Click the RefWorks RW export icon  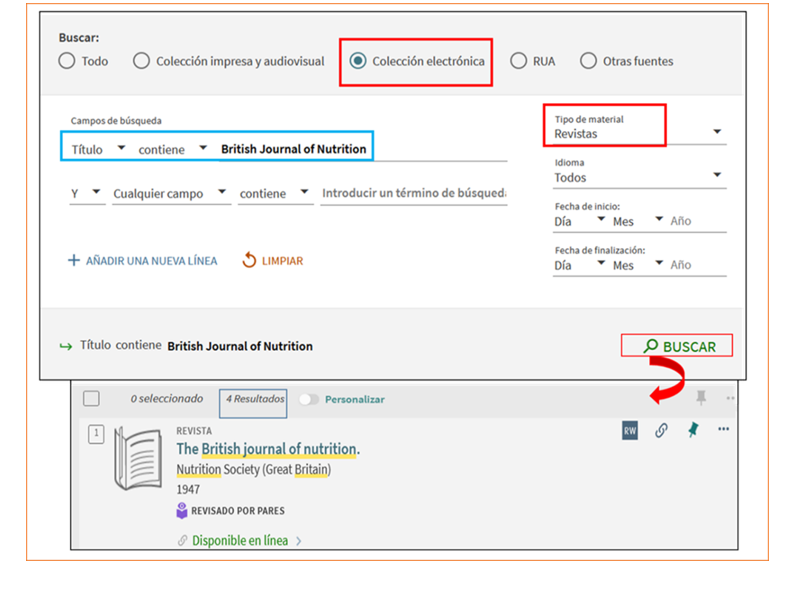click(630, 431)
